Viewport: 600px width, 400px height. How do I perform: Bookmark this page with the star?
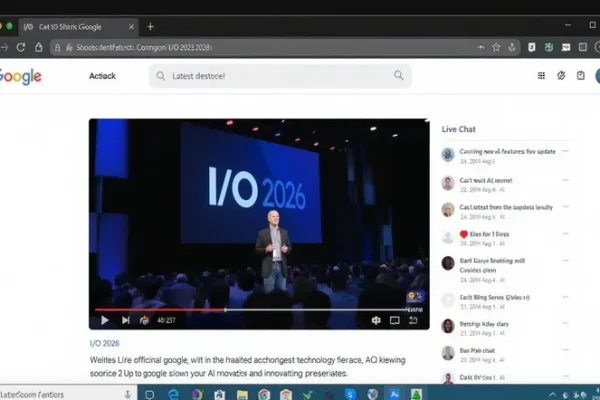click(x=496, y=47)
